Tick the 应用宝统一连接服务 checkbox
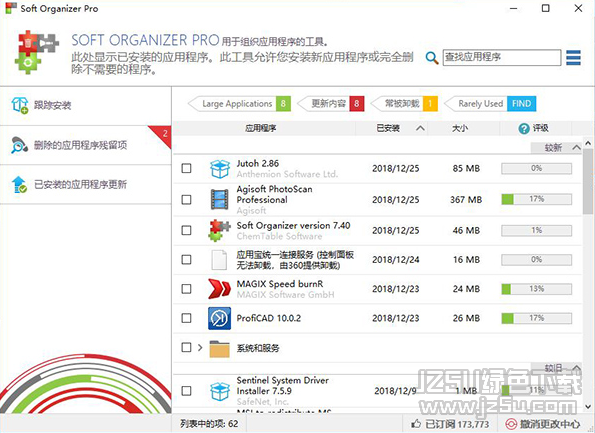The image size is (595, 433). (x=186, y=260)
